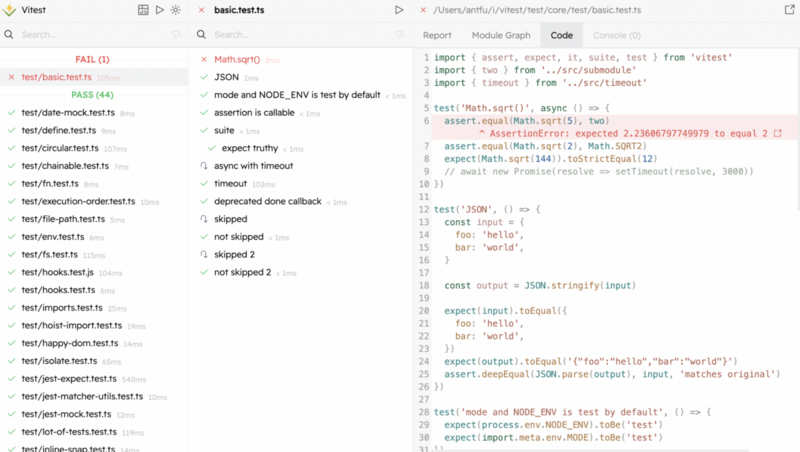Run all tests with play icon

pos(160,10)
